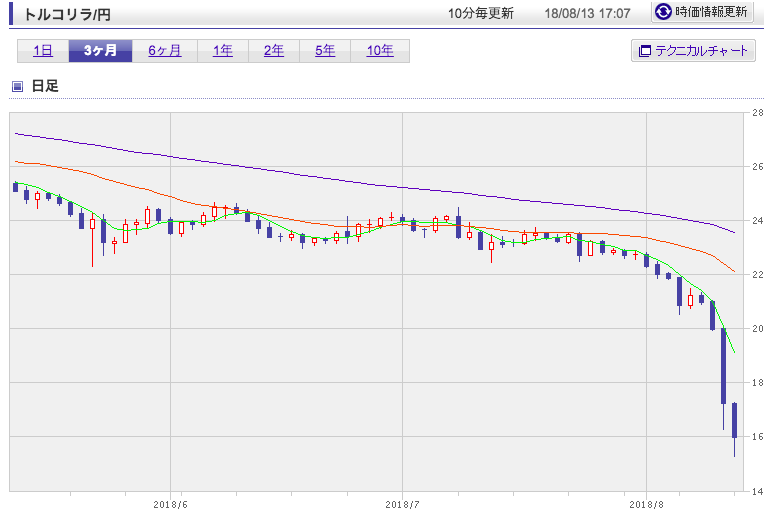Select the 3ヶ月 period tab
Screen dimensions: 769x512
101,51
